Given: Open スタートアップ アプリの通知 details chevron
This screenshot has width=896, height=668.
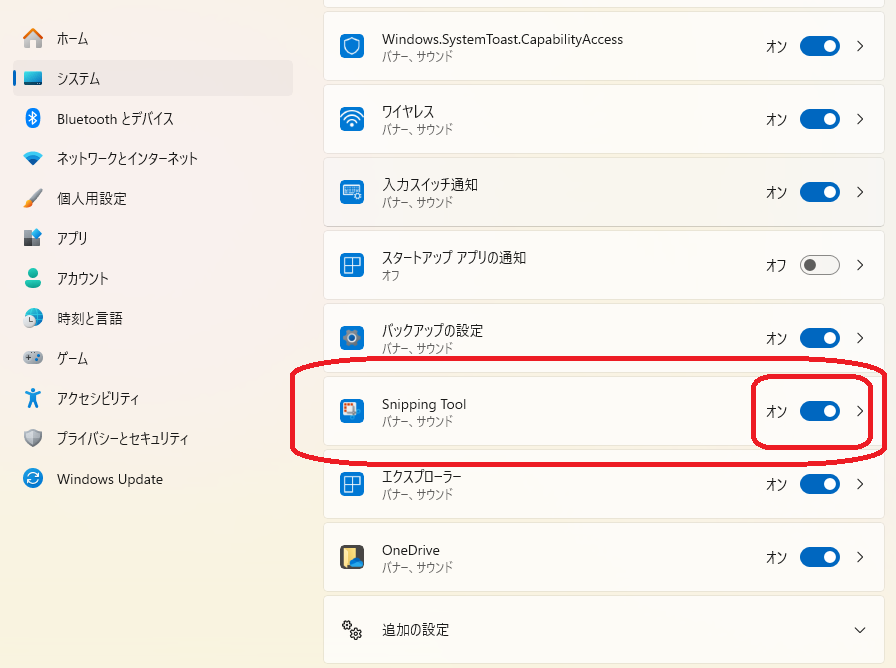Looking at the screenshot, I should 860,265.
